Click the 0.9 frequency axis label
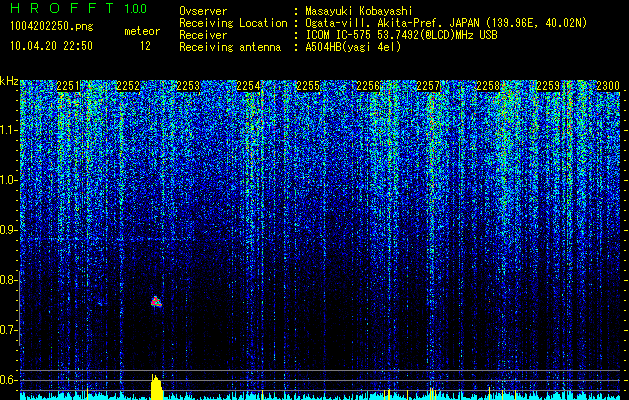 tap(9, 230)
